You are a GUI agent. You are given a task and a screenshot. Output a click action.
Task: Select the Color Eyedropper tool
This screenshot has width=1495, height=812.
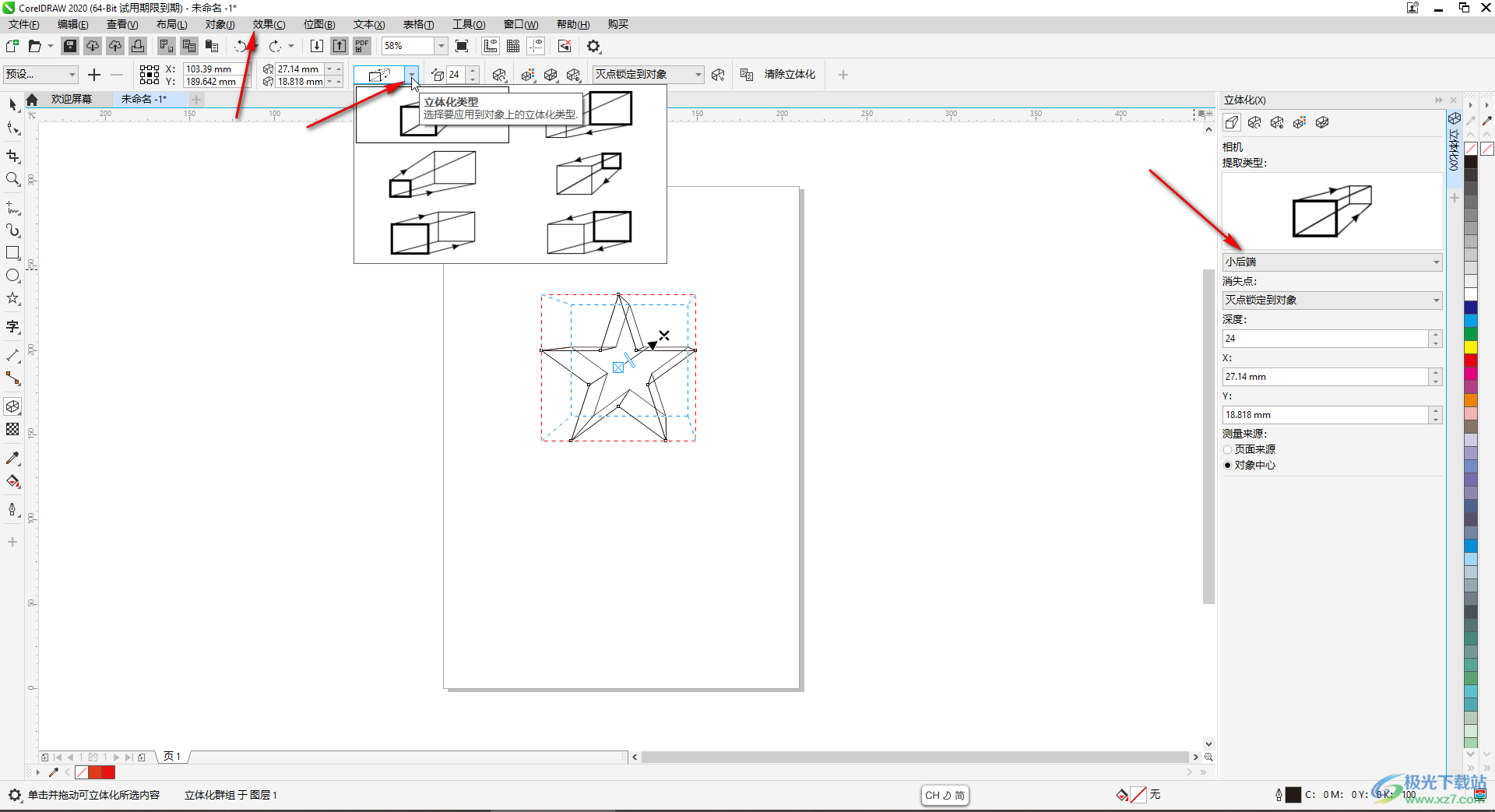12,459
